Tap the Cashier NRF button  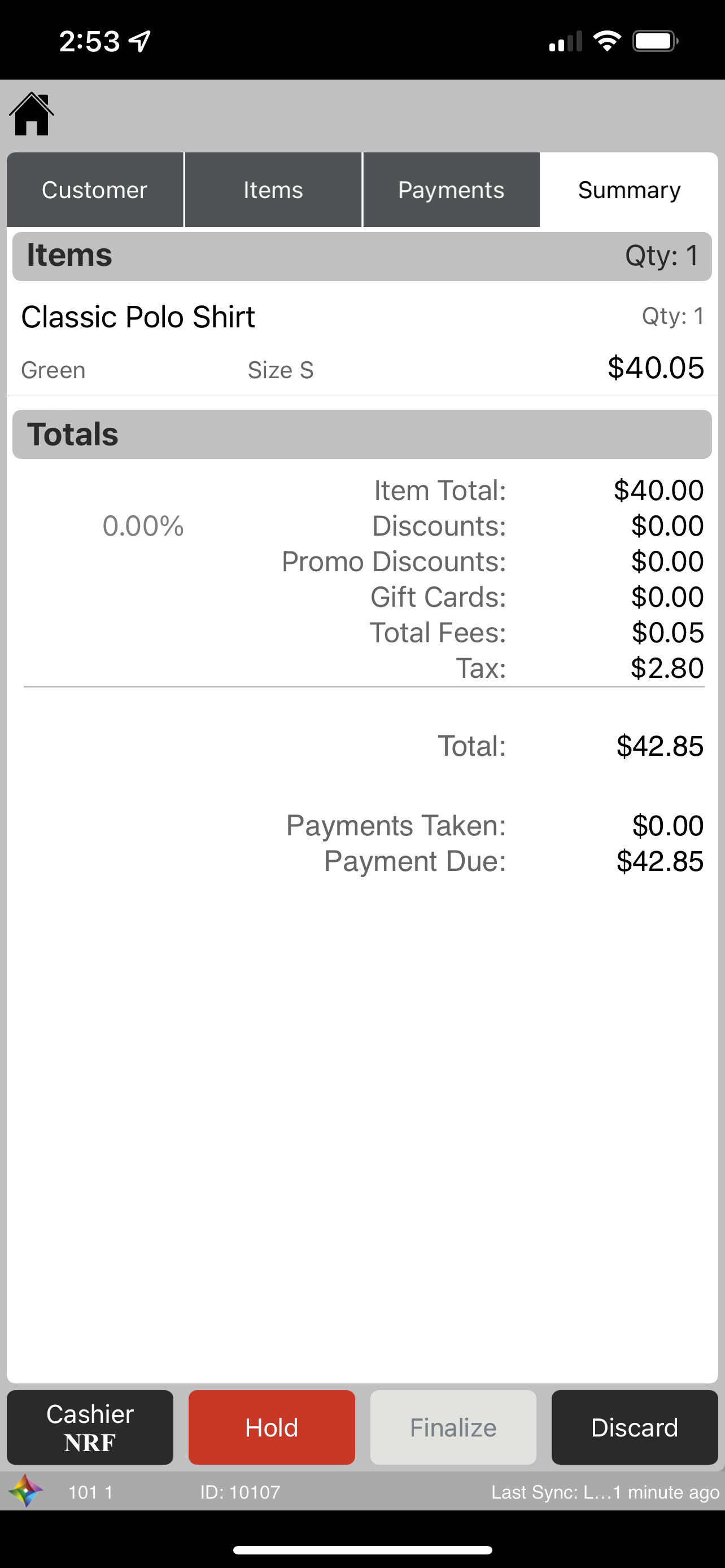90,1427
